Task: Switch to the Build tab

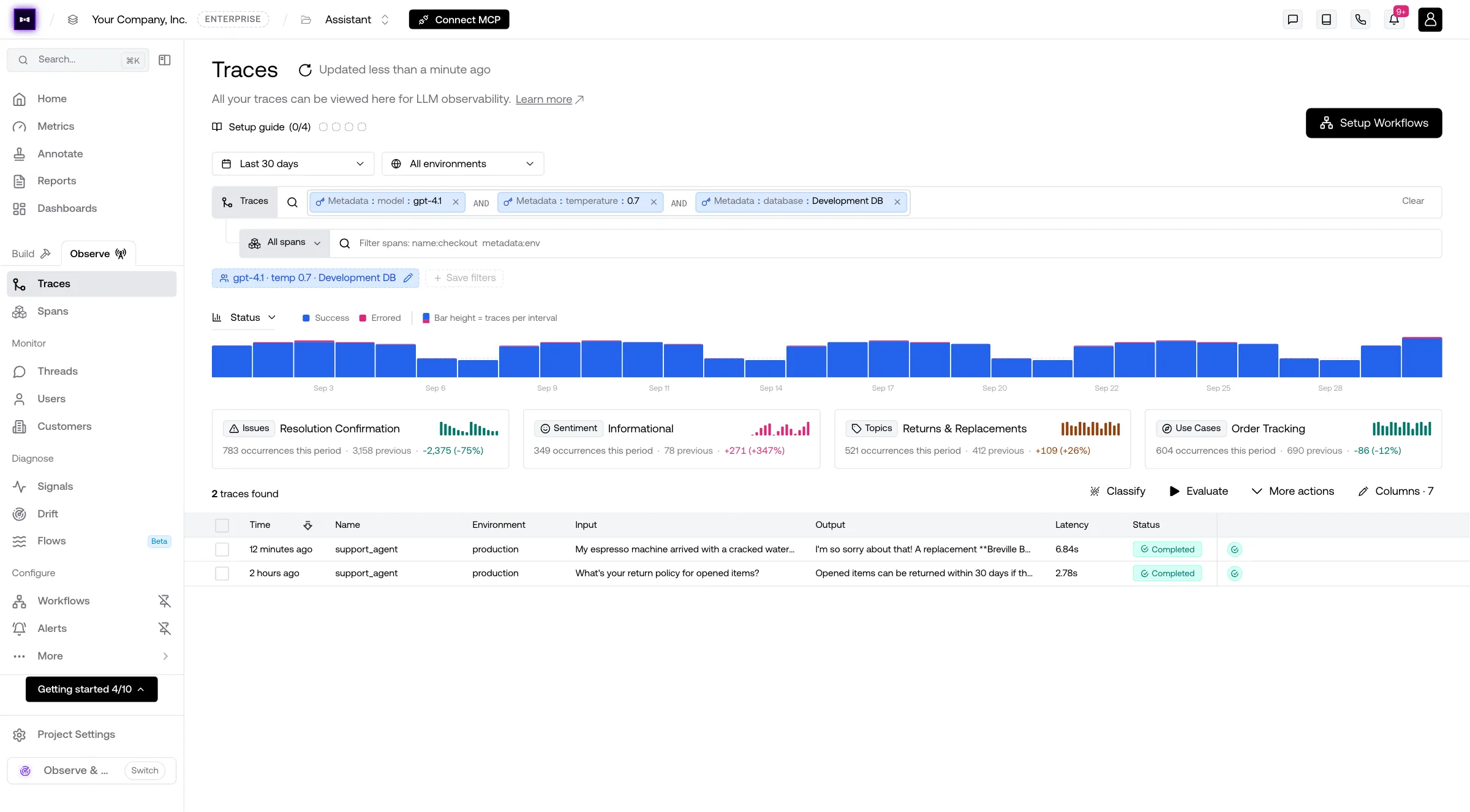Action: click(31, 254)
